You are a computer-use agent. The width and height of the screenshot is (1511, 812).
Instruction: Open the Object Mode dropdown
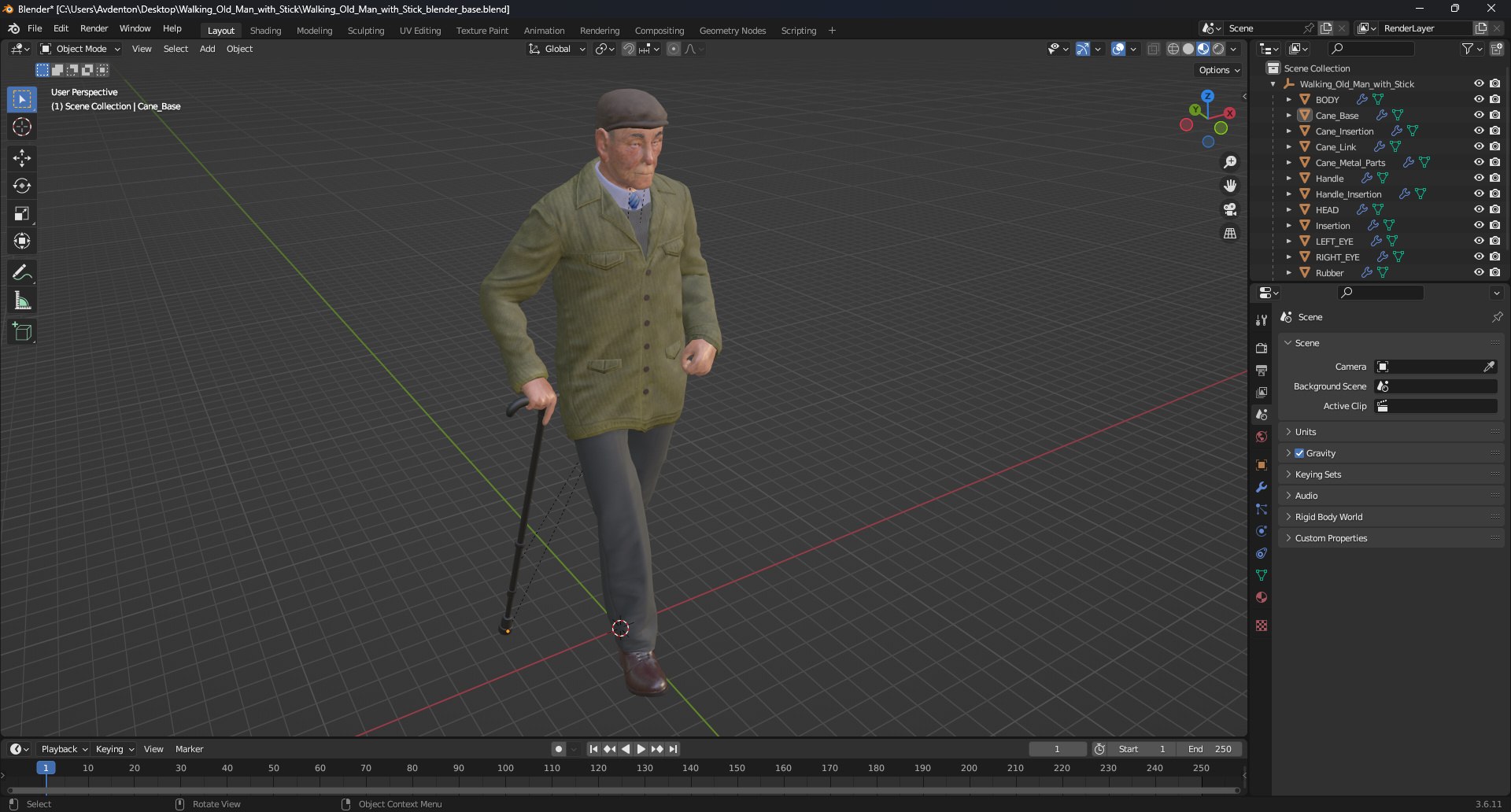80,49
